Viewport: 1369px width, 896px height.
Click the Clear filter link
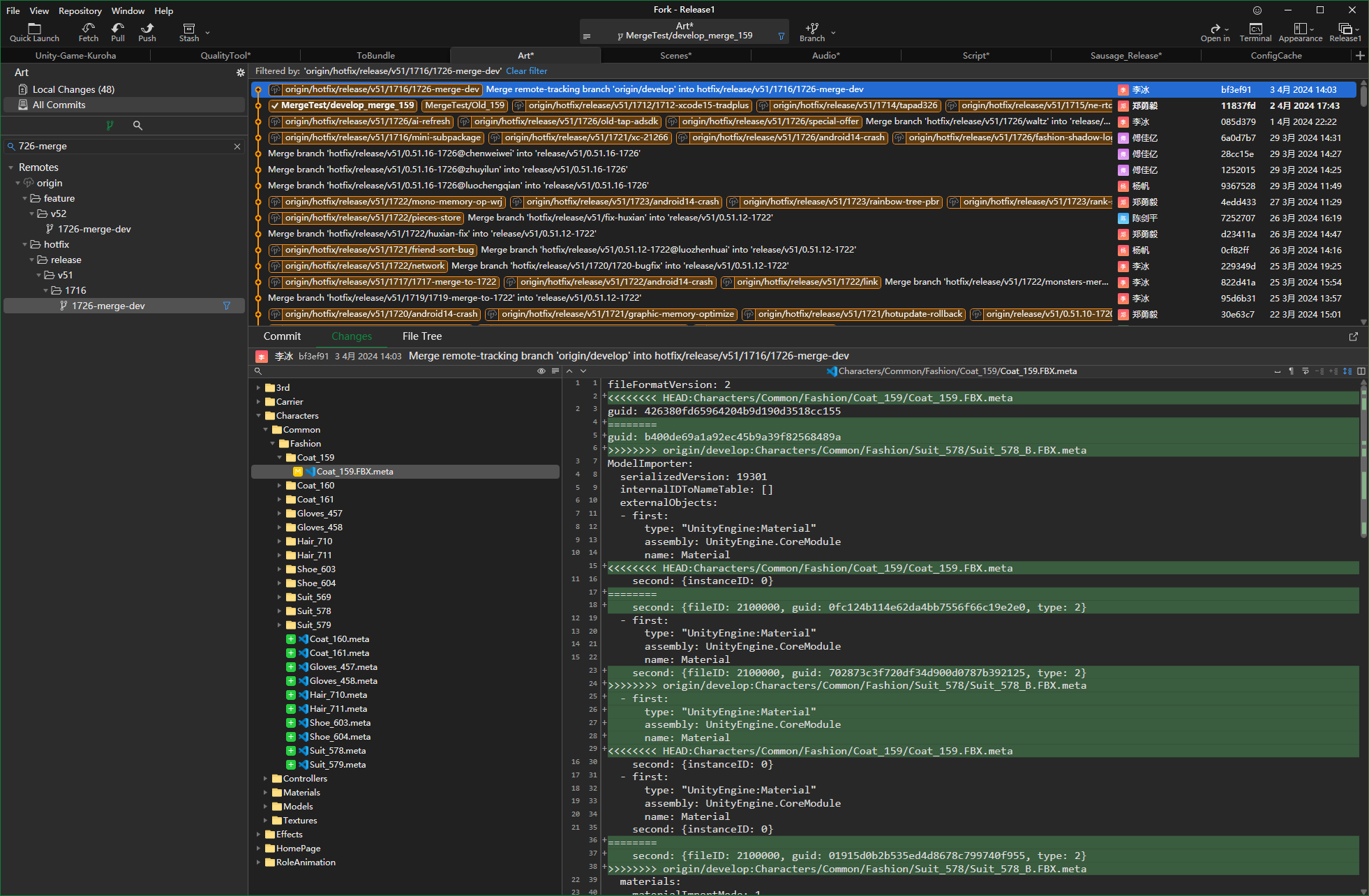(526, 71)
